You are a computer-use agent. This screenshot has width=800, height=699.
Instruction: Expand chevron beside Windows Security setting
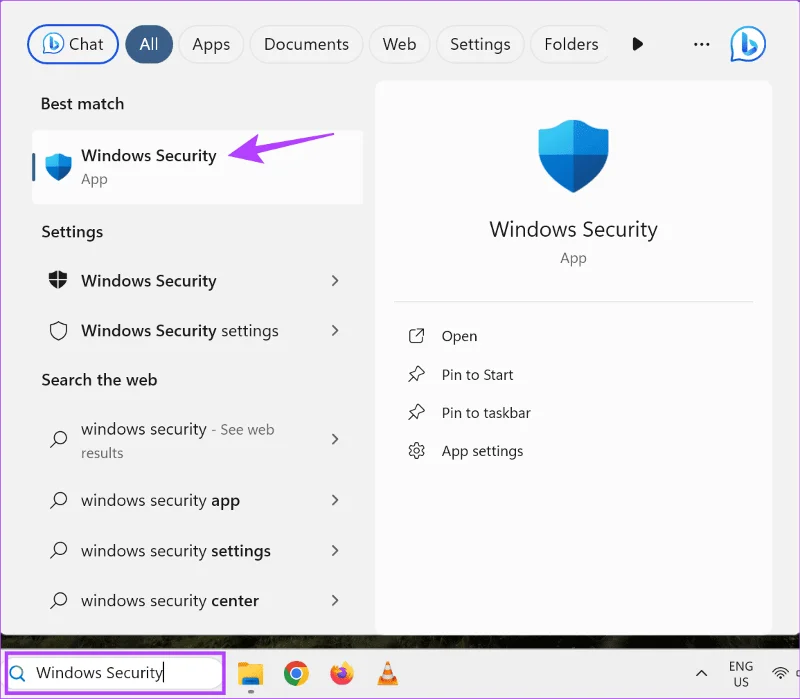click(x=335, y=281)
